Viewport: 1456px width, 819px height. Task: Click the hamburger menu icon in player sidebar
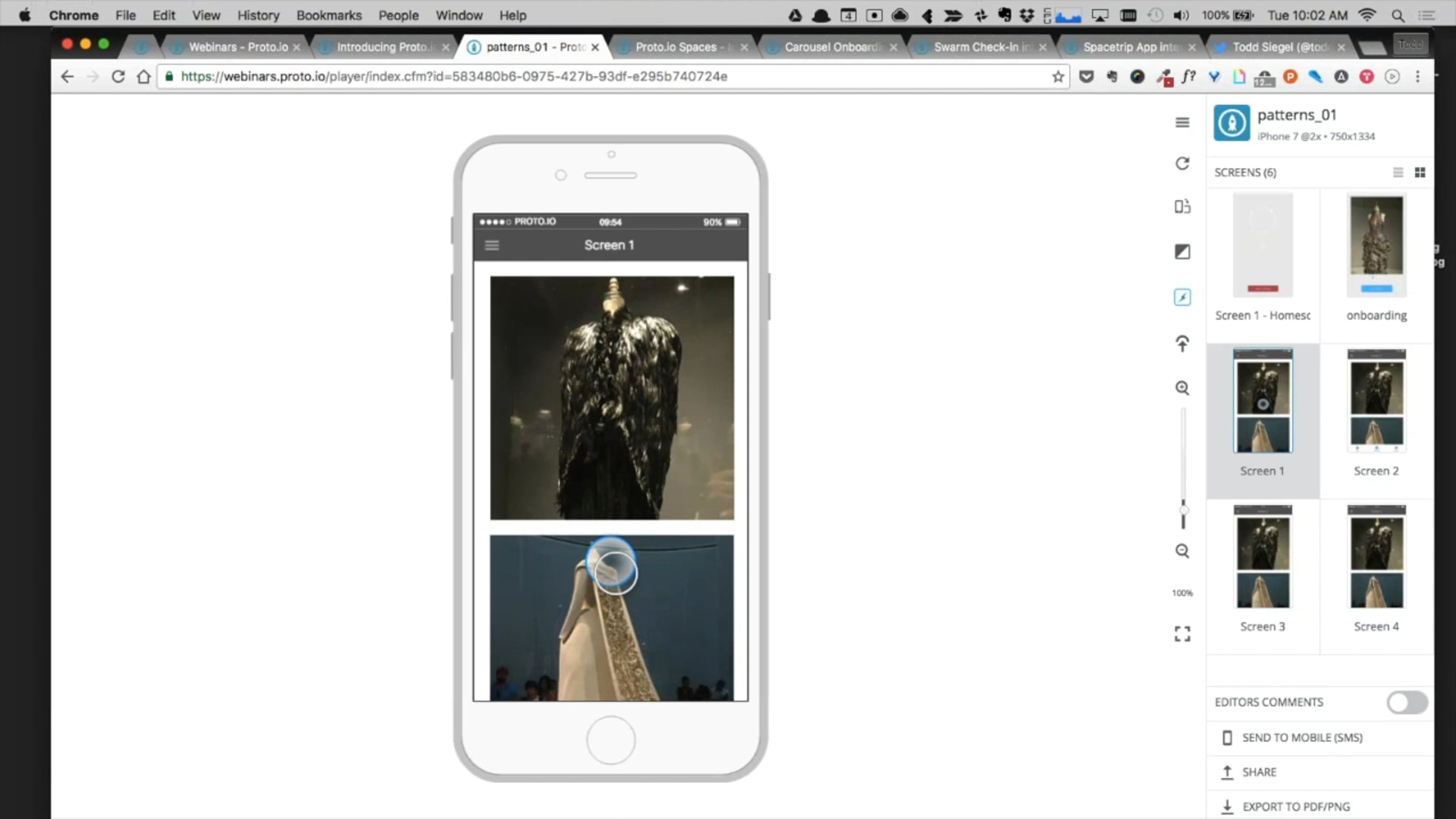[1182, 123]
